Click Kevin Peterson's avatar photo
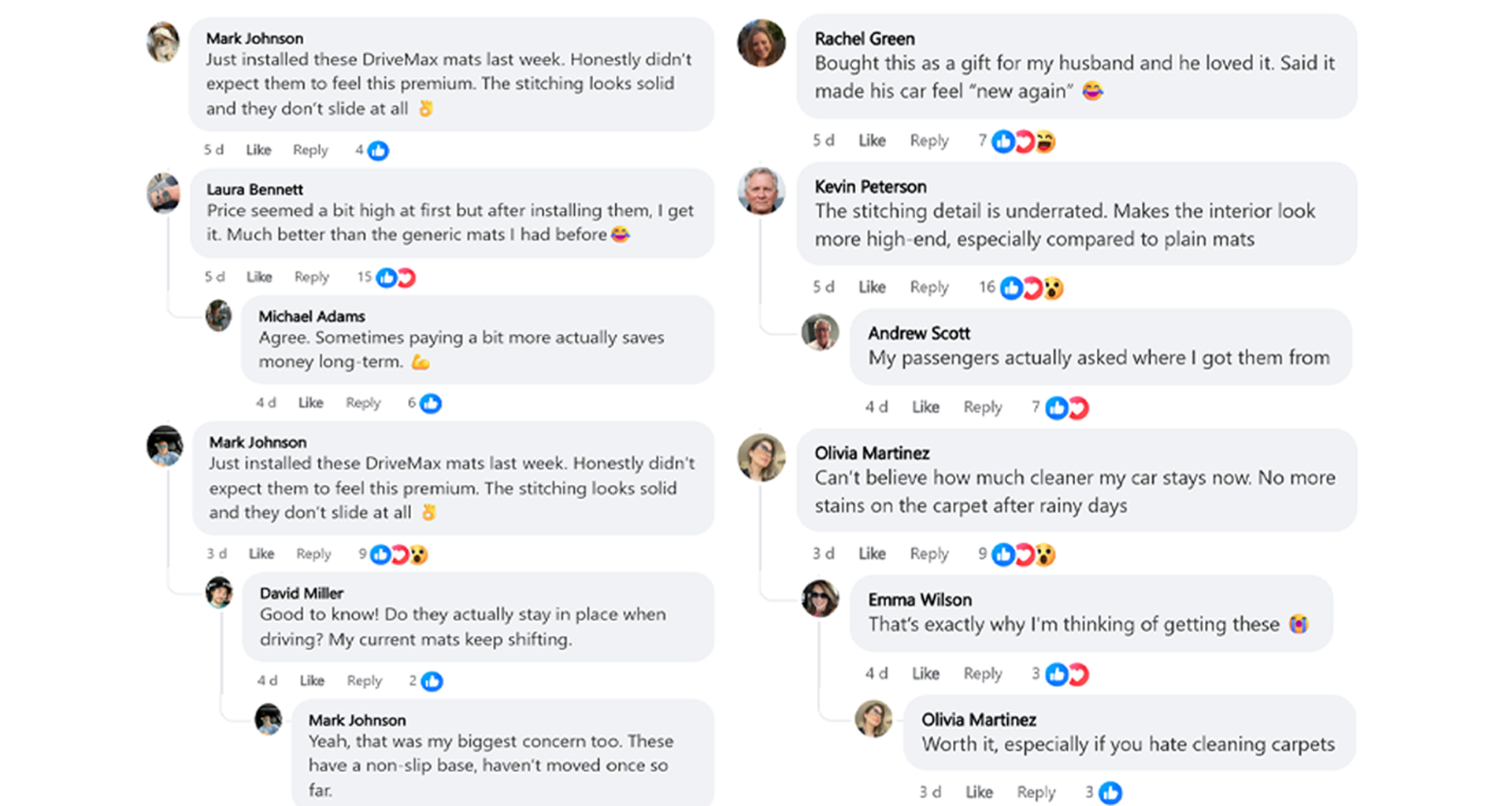1512x806 pixels. tap(761, 190)
